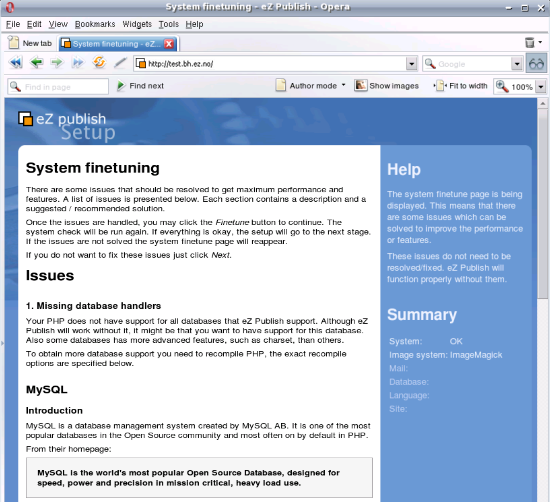
Task: Click the page favicon in address bar
Action: point(141,63)
